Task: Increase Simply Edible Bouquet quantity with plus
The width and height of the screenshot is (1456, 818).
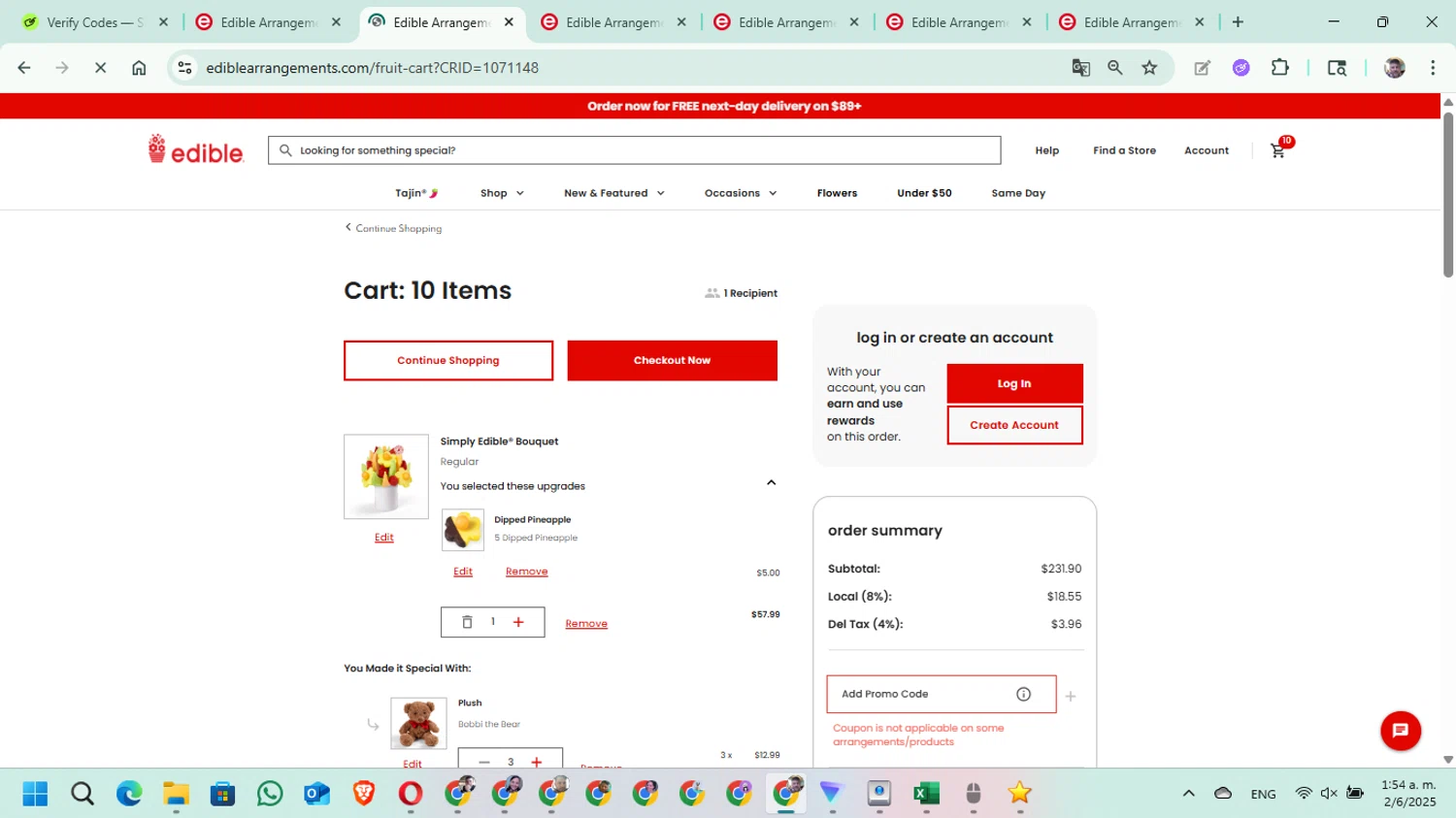Action: 518,622
